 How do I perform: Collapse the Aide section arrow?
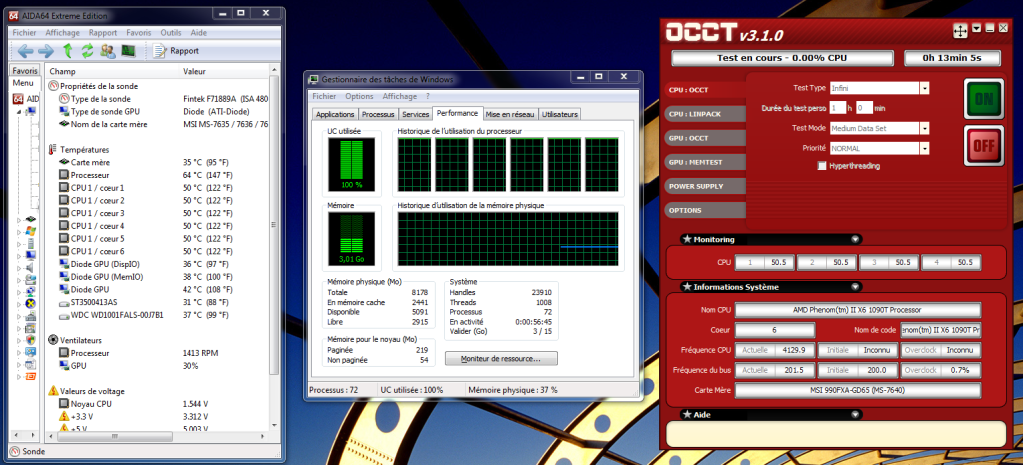tap(855, 415)
